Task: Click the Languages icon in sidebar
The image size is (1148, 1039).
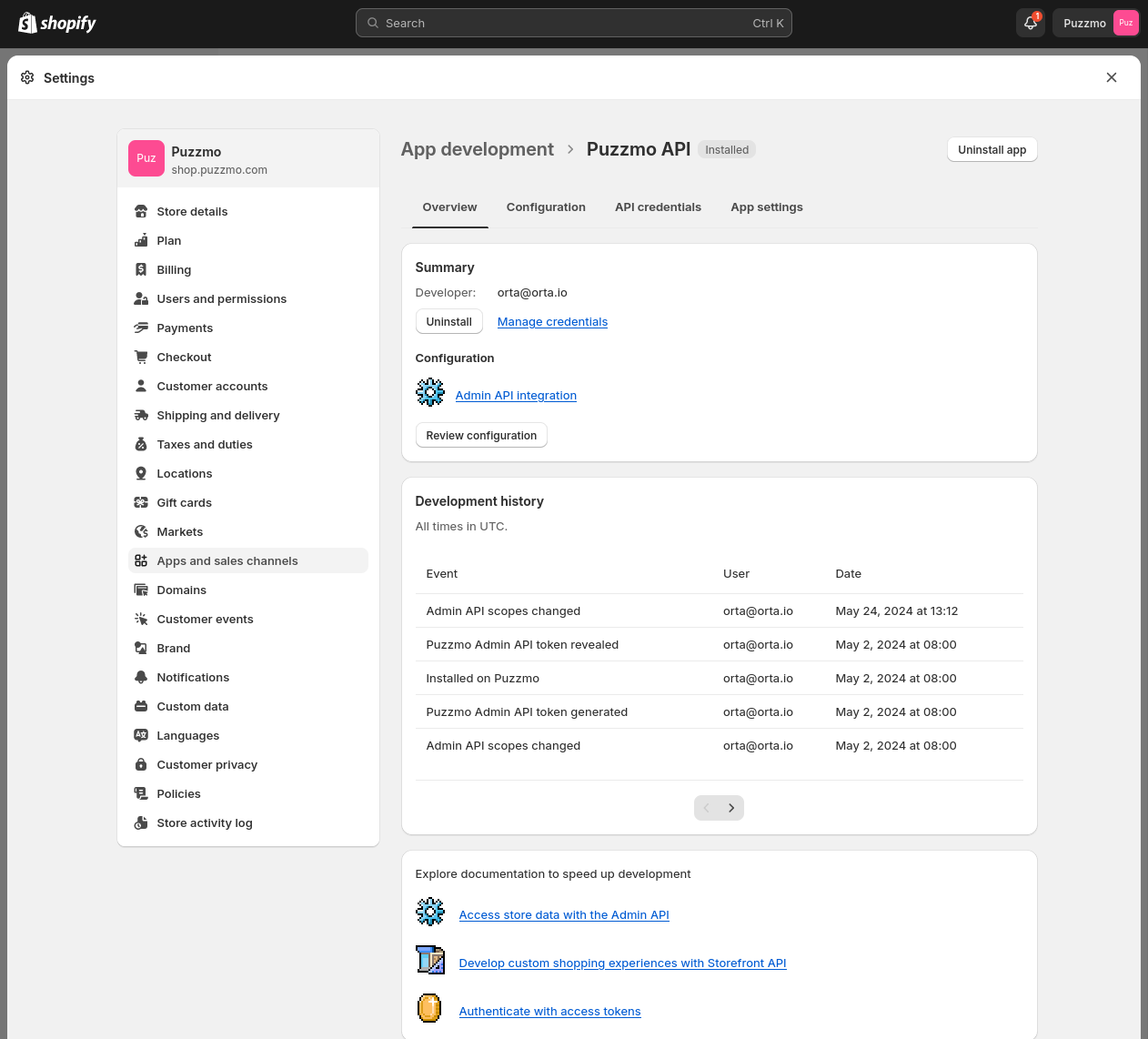Action: (x=142, y=735)
